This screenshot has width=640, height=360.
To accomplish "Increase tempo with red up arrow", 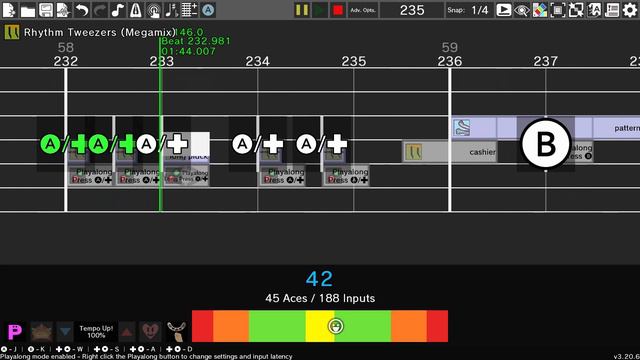I will point(127,331).
